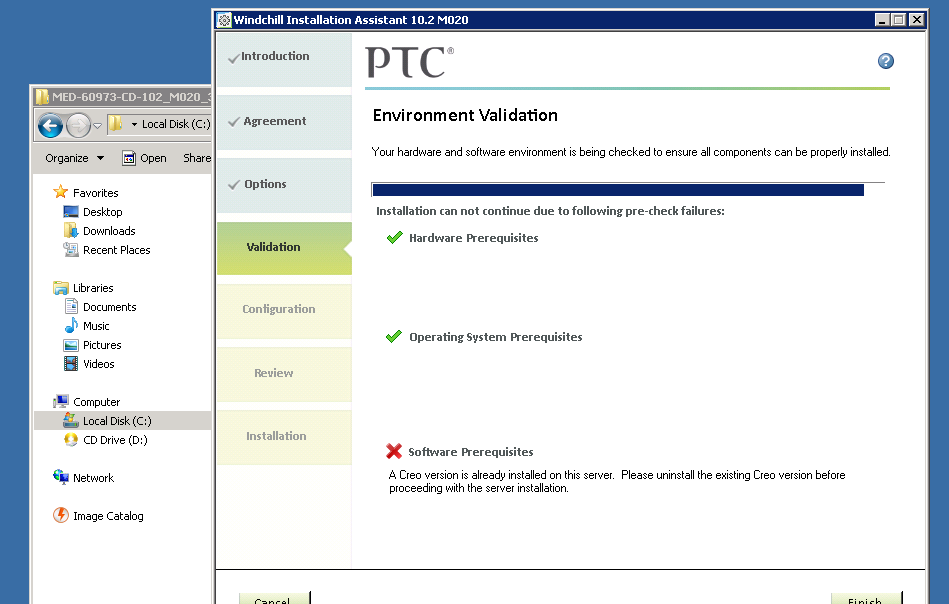Click the Pictures library icon
Image resolution: width=949 pixels, height=604 pixels.
(71, 345)
